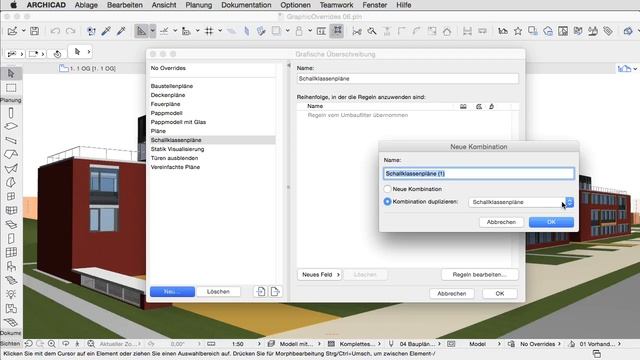
Task: Click the Name field in Grafische Überschreibung
Action: pyautogui.click(x=408, y=79)
